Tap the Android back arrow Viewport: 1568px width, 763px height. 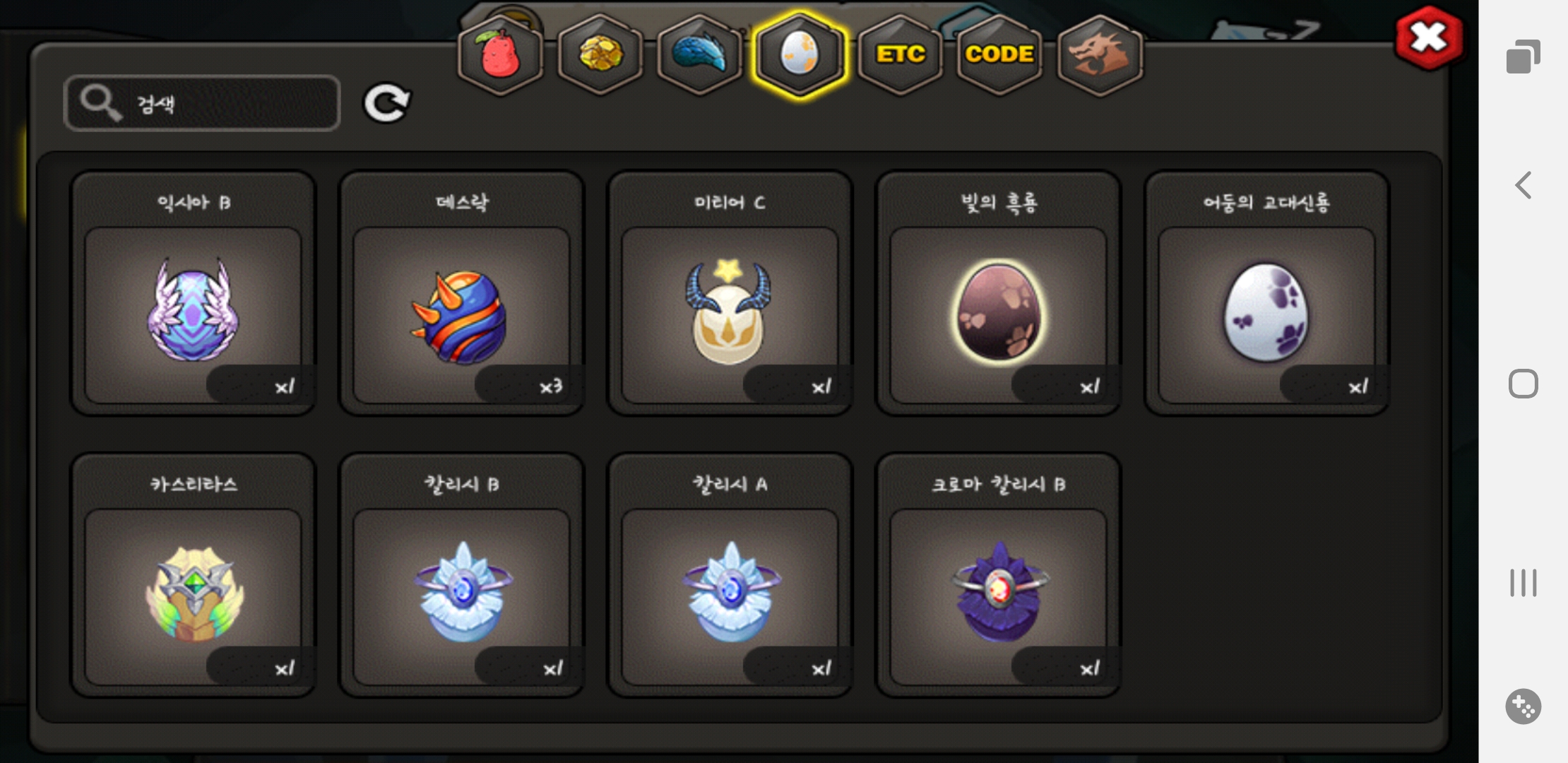[1524, 185]
